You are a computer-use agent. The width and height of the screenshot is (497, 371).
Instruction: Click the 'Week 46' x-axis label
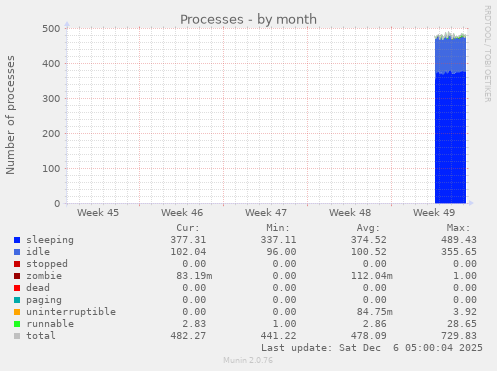[x=182, y=213]
